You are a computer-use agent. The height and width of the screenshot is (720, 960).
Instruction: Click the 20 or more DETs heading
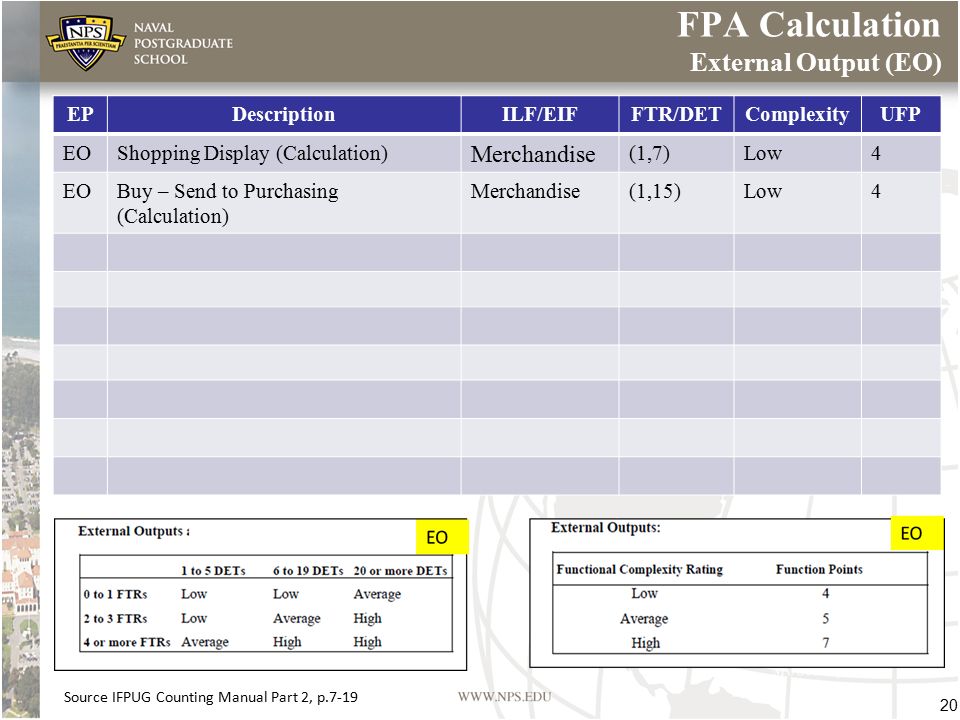click(400, 571)
